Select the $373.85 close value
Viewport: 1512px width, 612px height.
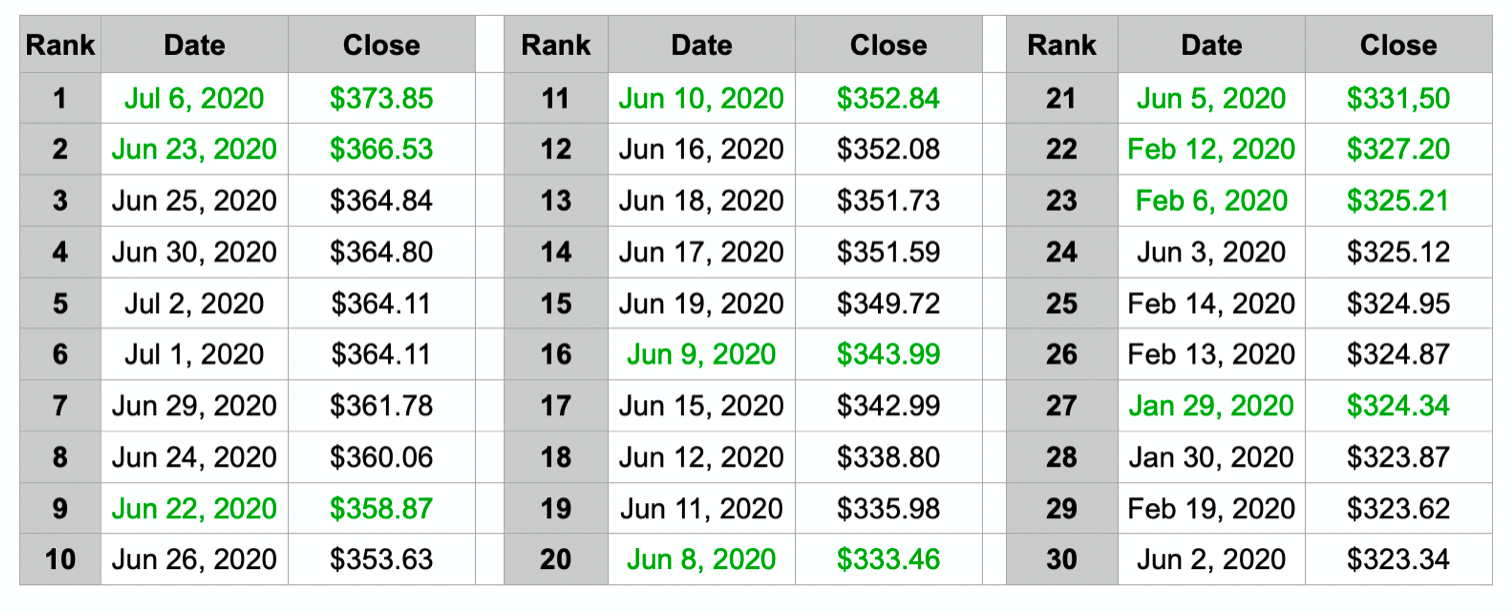[382, 98]
